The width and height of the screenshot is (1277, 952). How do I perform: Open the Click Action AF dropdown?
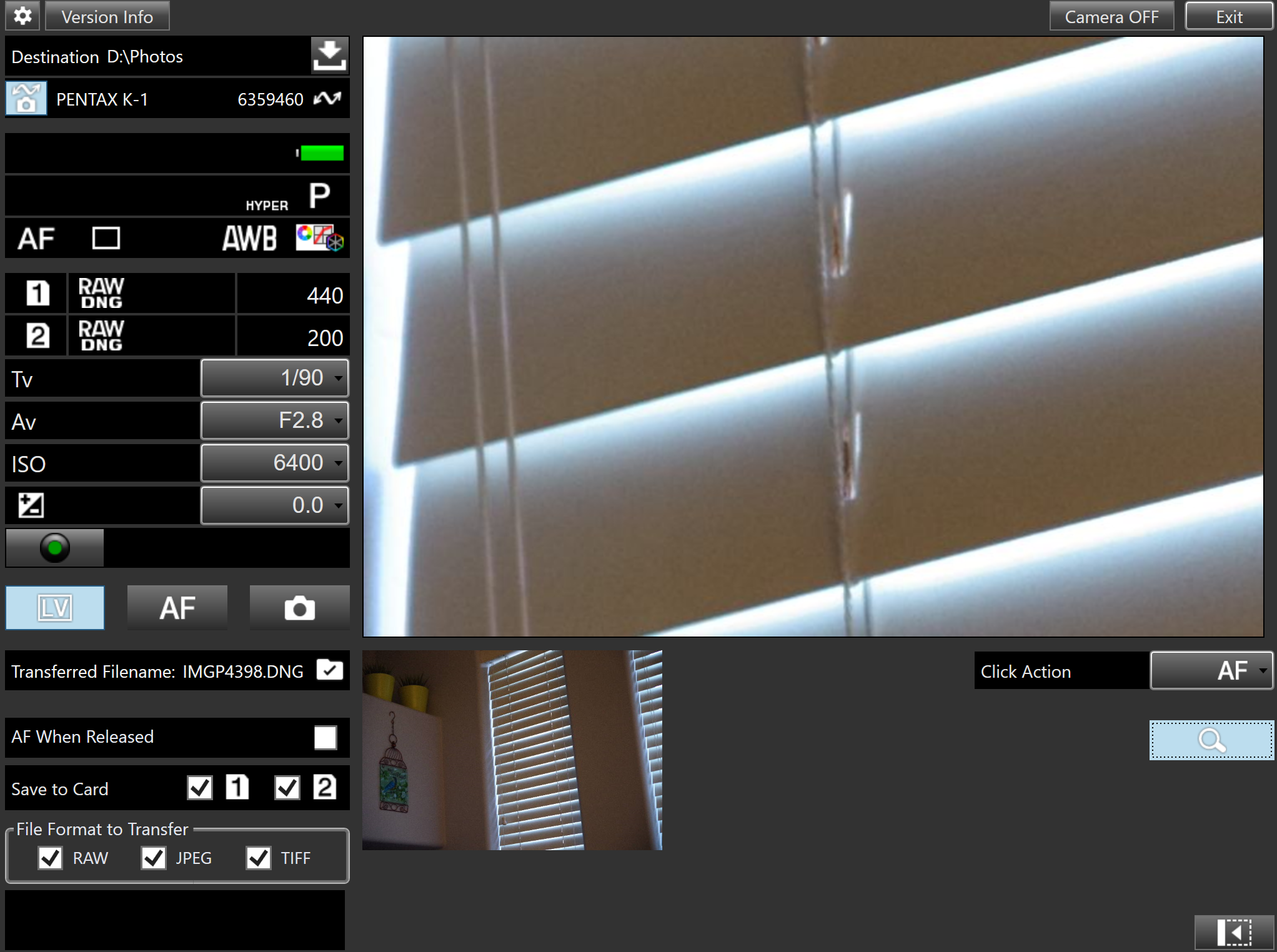[1211, 671]
